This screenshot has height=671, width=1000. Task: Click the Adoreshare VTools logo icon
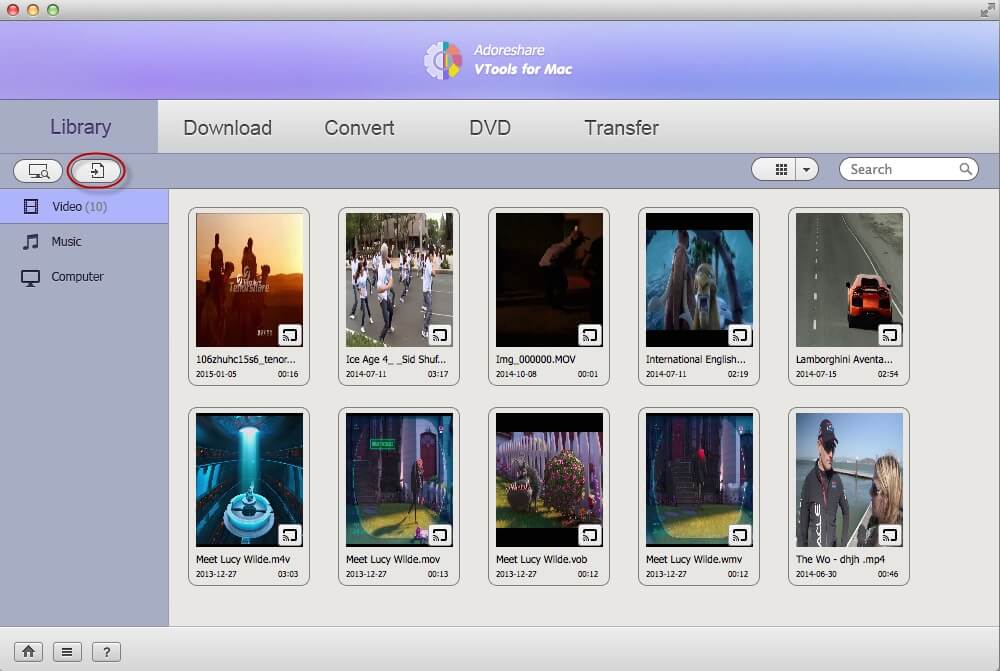[443, 60]
